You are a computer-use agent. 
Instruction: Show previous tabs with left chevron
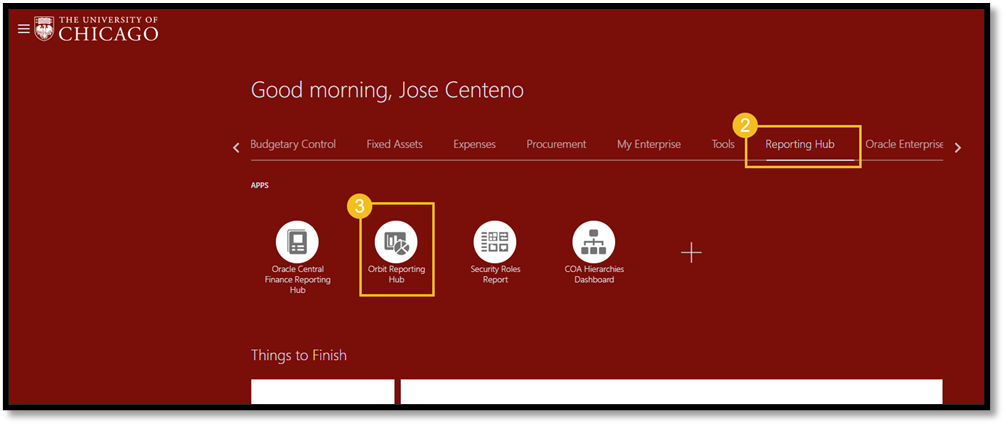pyautogui.click(x=236, y=148)
